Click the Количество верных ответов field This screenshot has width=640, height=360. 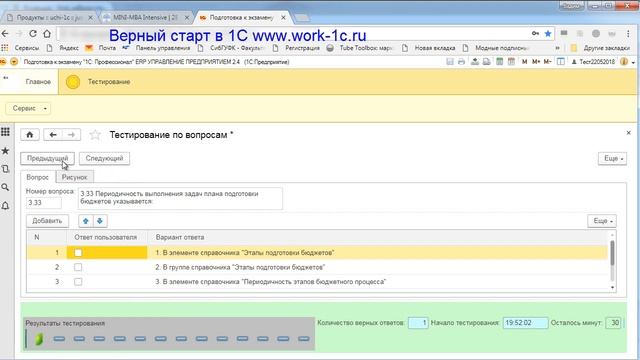pos(418,323)
